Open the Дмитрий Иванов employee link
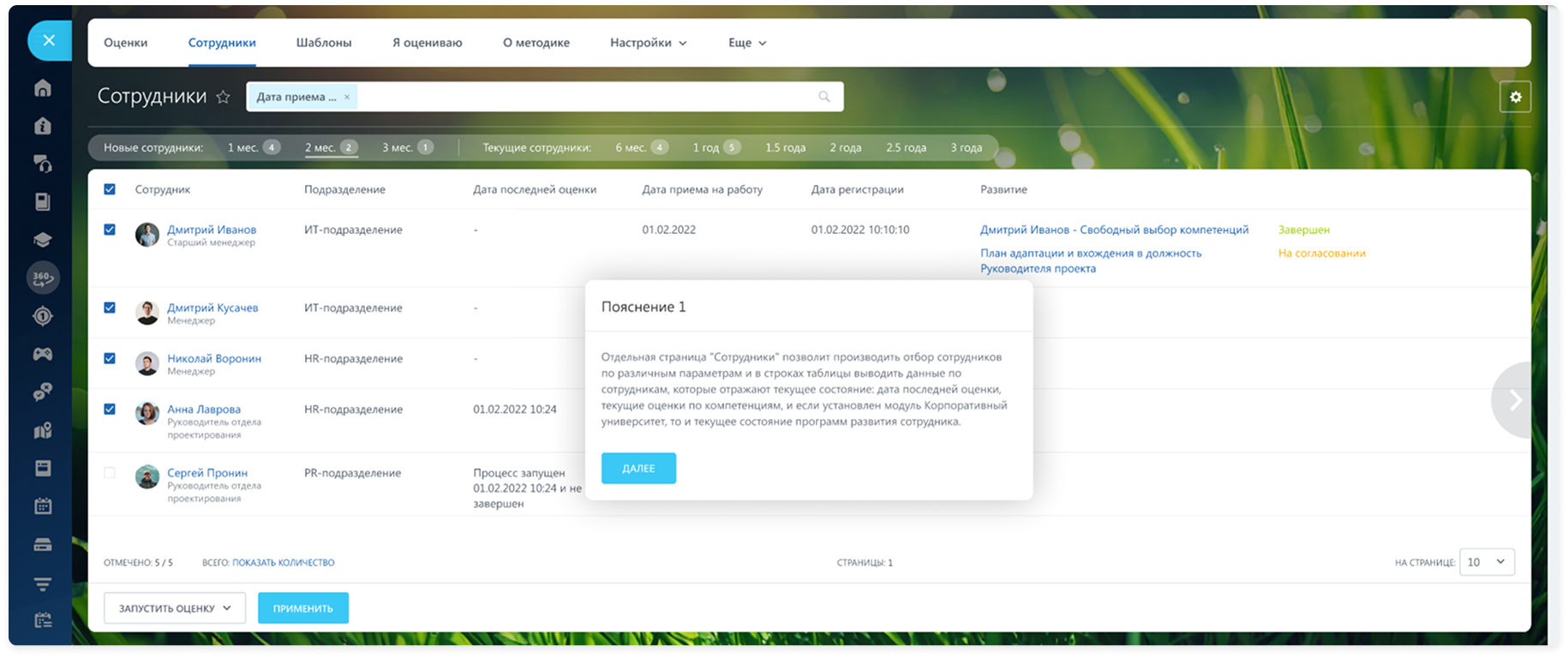 [x=212, y=230]
